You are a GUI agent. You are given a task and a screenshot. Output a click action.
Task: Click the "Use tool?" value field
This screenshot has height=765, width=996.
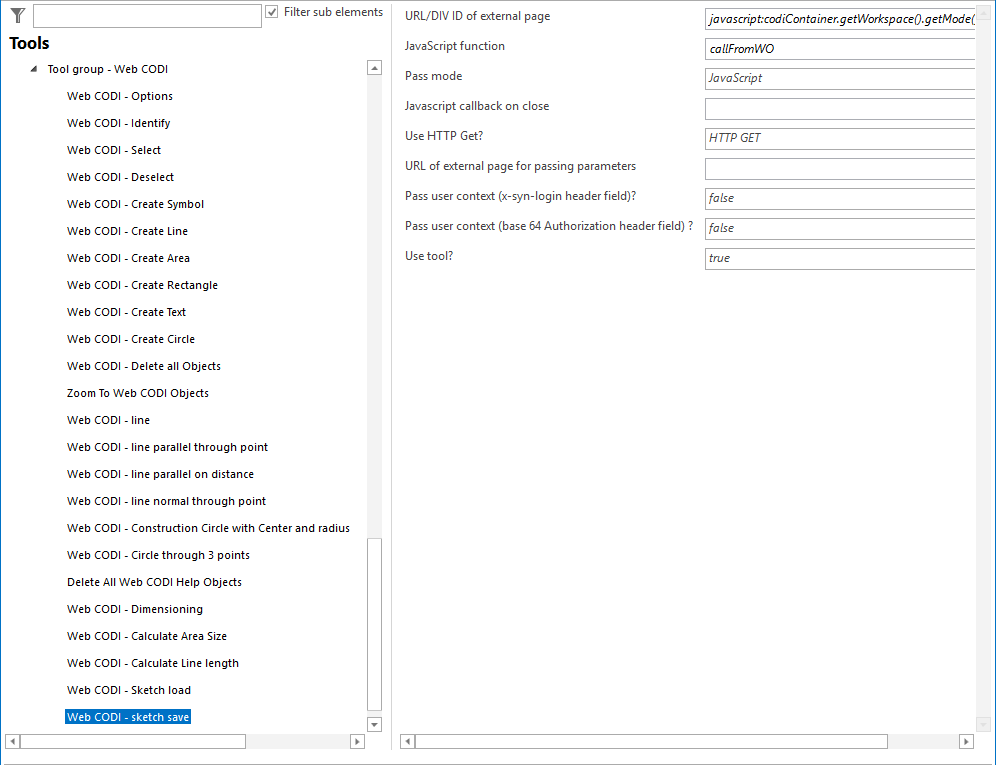pyautogui.click(x=840, y=258)
